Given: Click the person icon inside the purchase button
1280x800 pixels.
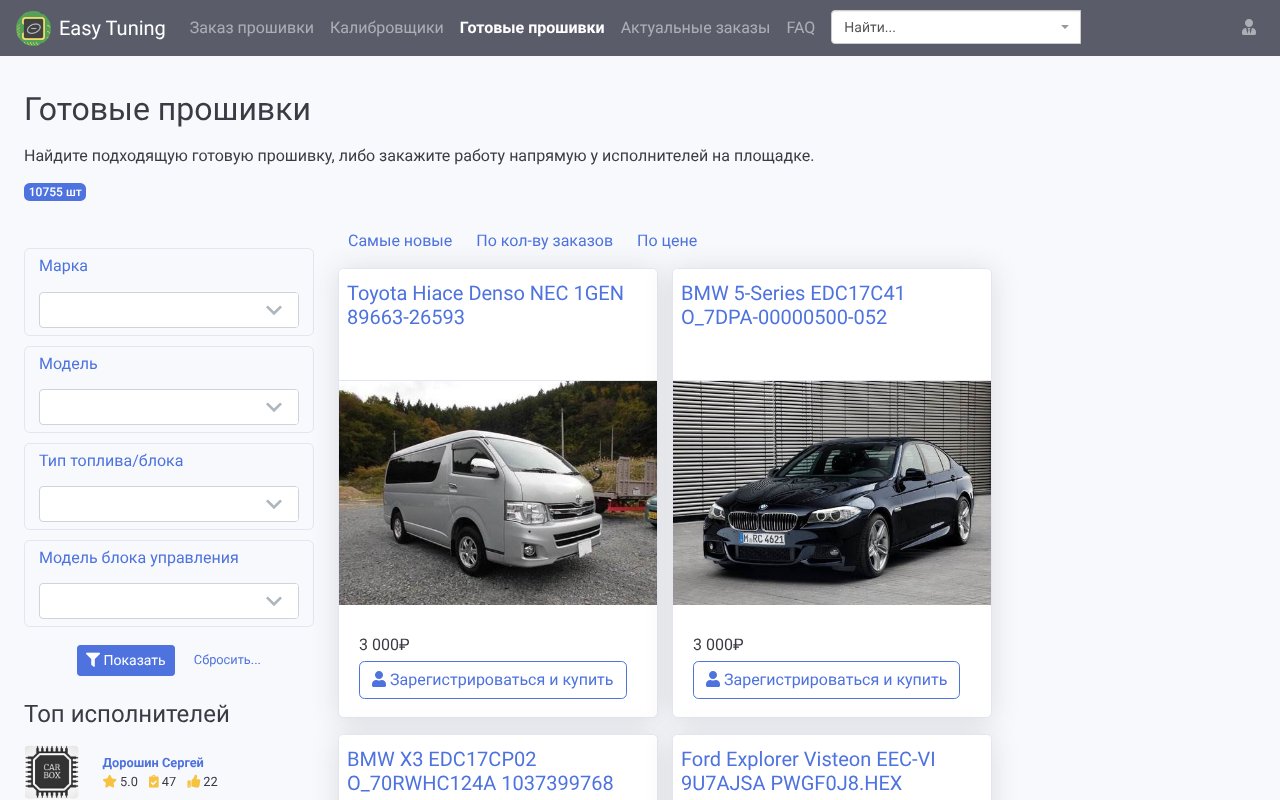Looking at the screenshot, I should tap(379, 679).
